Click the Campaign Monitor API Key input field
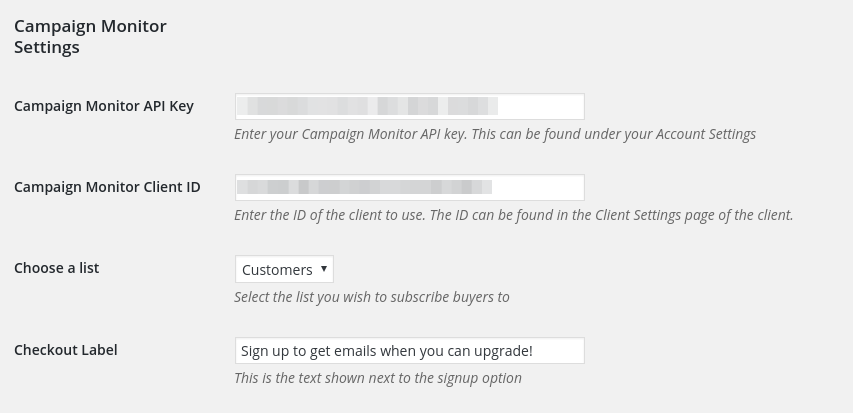The image size is (853, 413). click(x=409, y=106)
